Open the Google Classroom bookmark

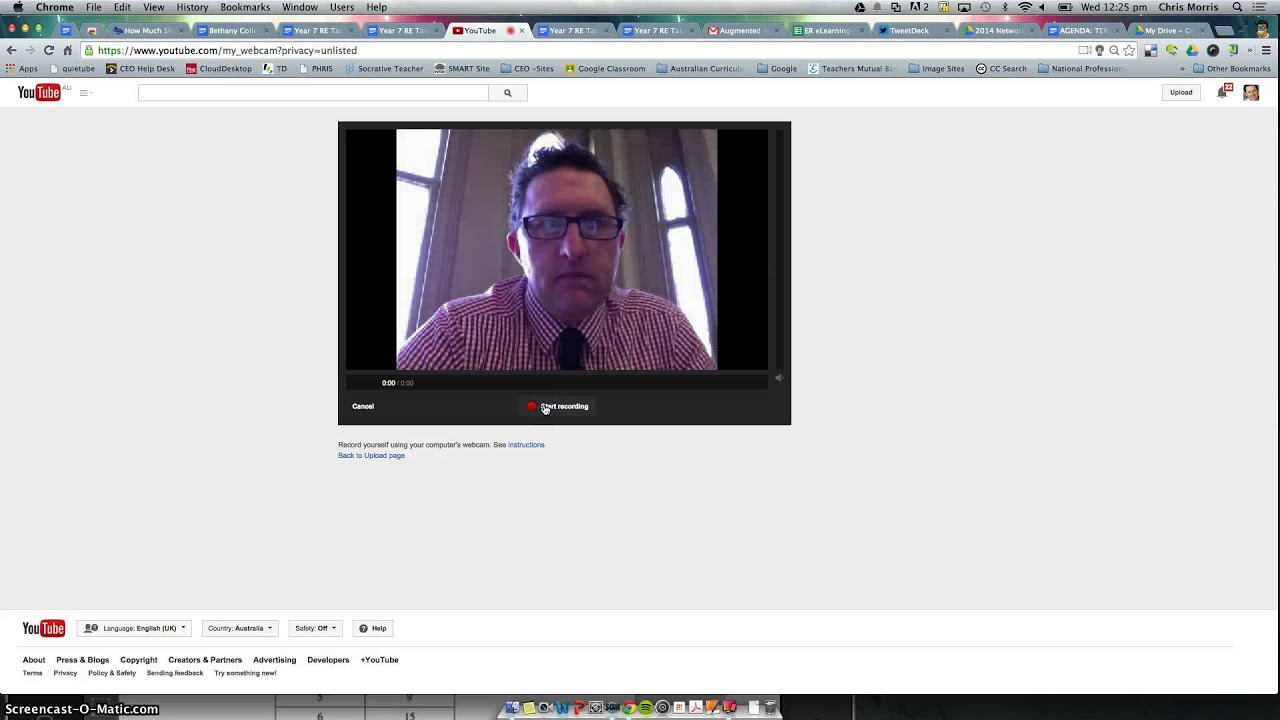pos(604,69)
